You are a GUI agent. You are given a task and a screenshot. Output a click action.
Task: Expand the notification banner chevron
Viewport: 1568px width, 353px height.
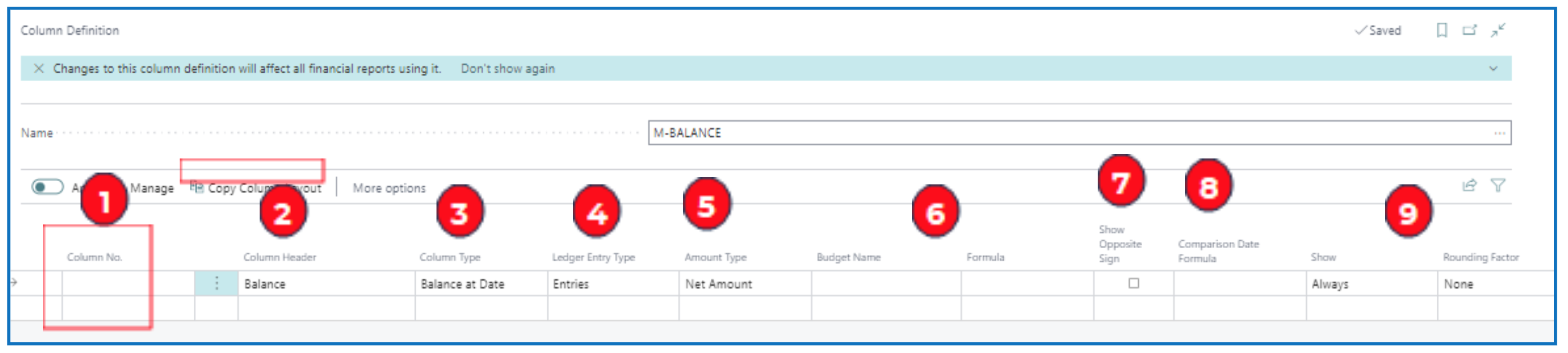tap(1493, 68)
